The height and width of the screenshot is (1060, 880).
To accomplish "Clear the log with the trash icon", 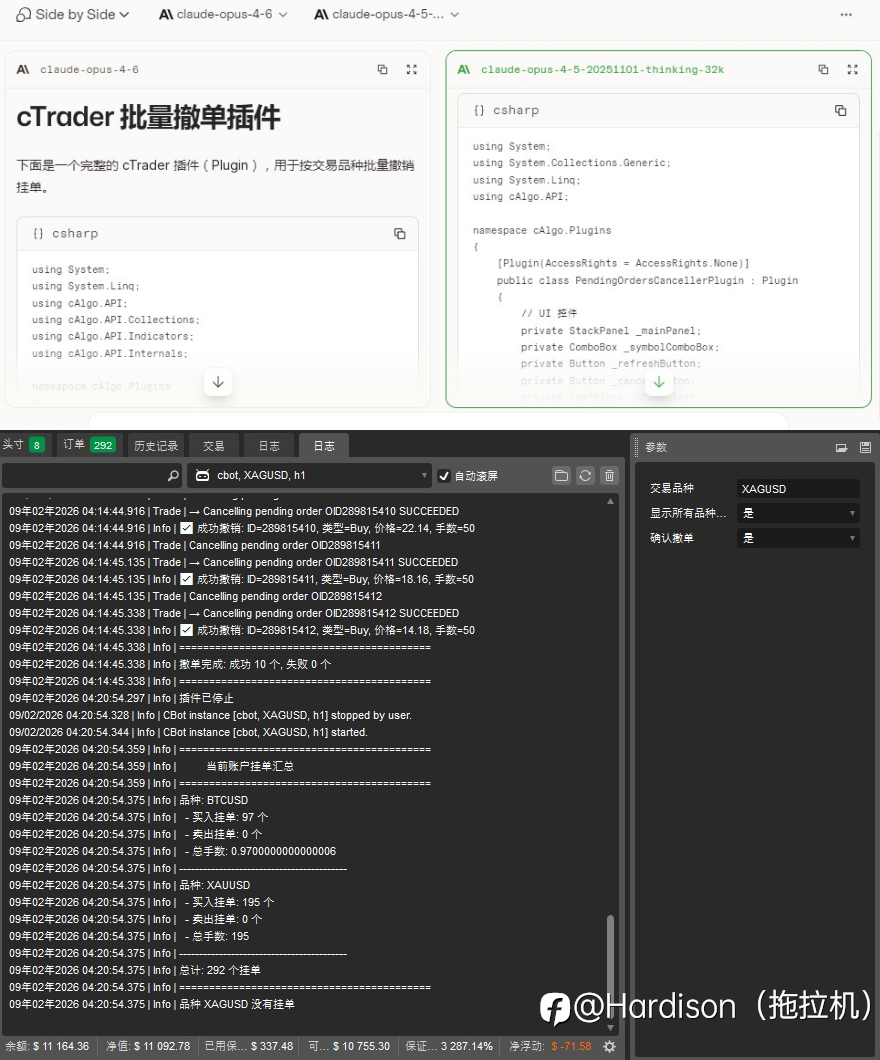I will (x=609, y=475).
